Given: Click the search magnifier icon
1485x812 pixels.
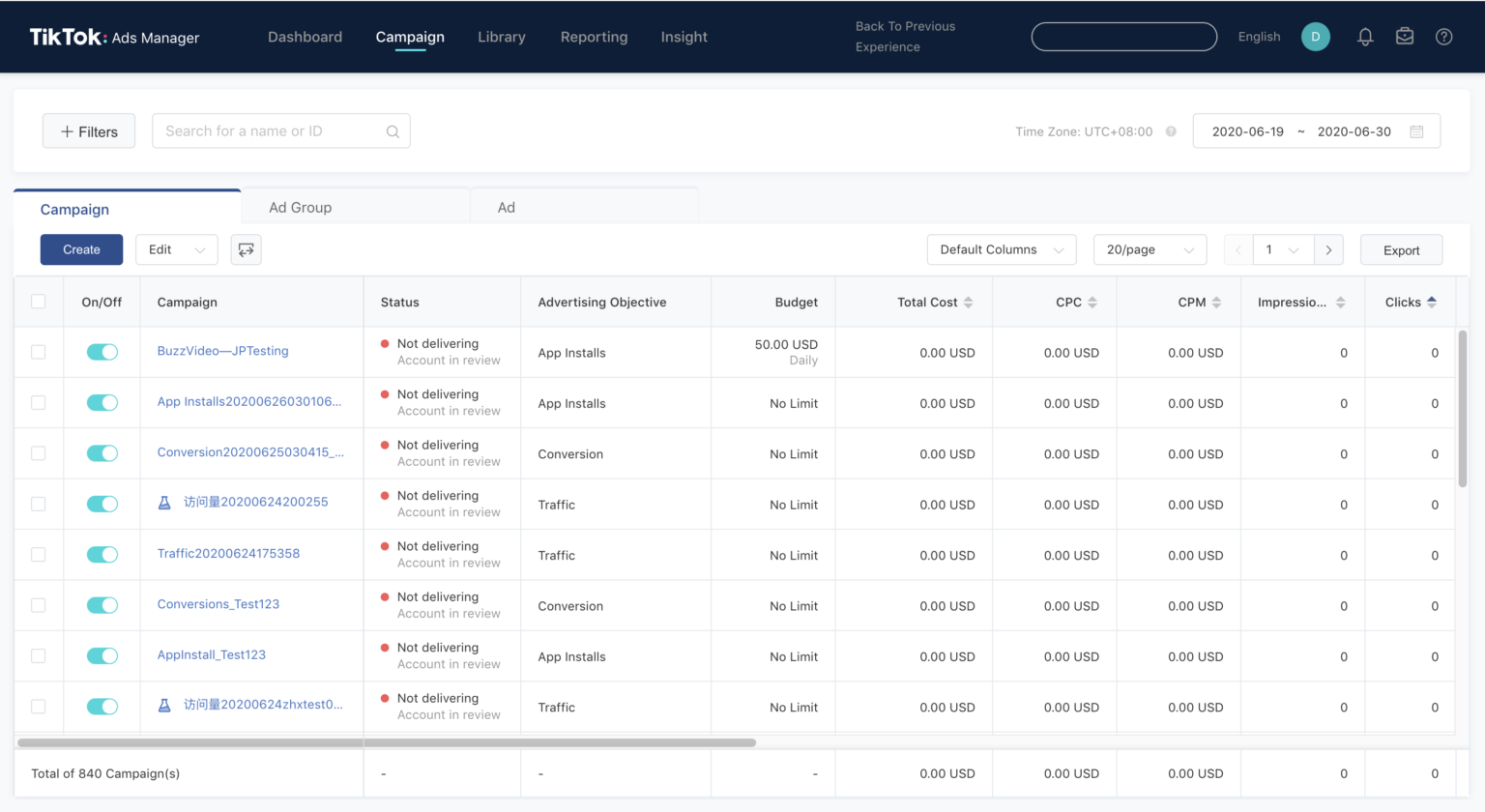Looking at the screenshot, I should coord(393,131).
